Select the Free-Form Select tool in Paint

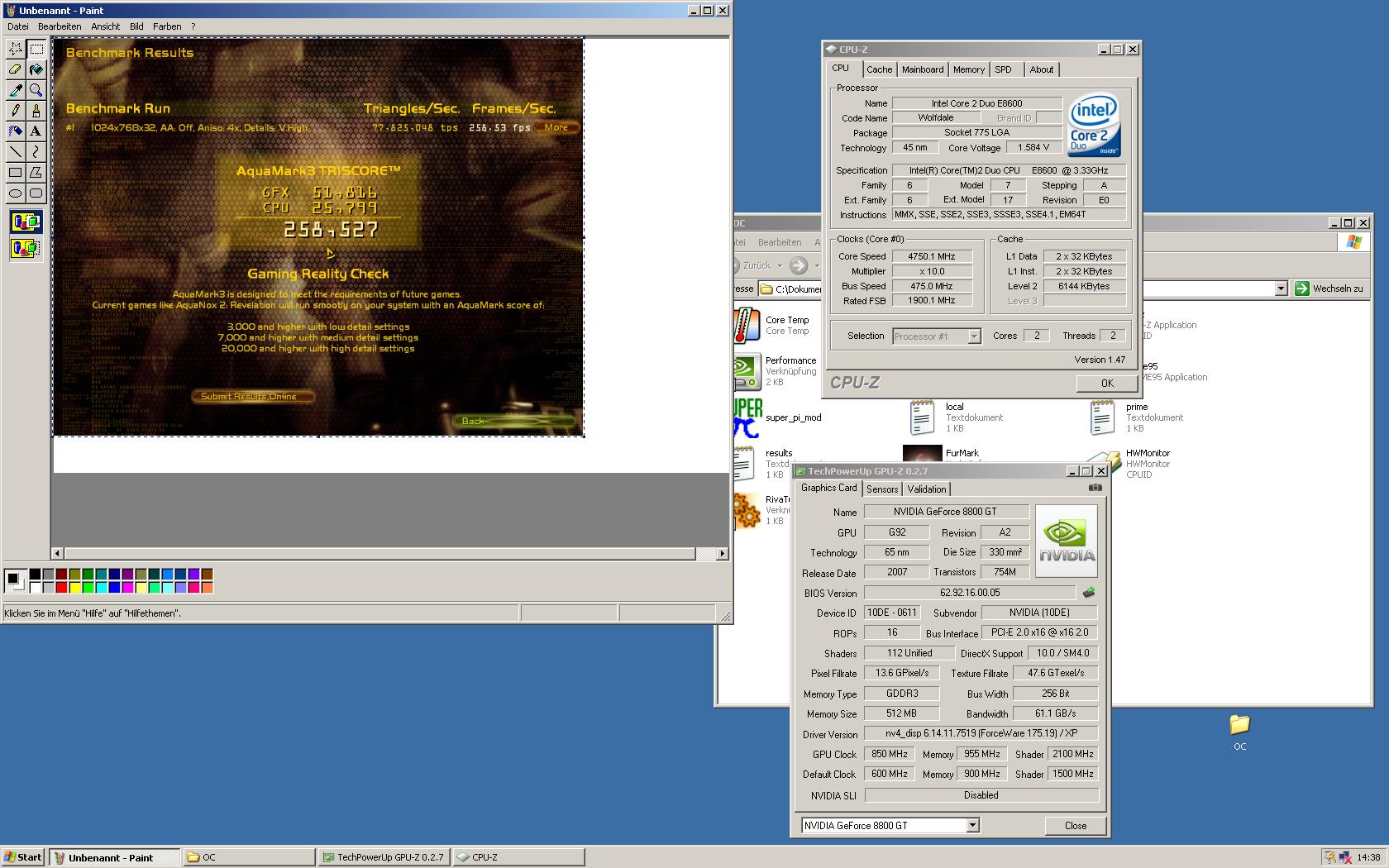(x=15, y=49)
